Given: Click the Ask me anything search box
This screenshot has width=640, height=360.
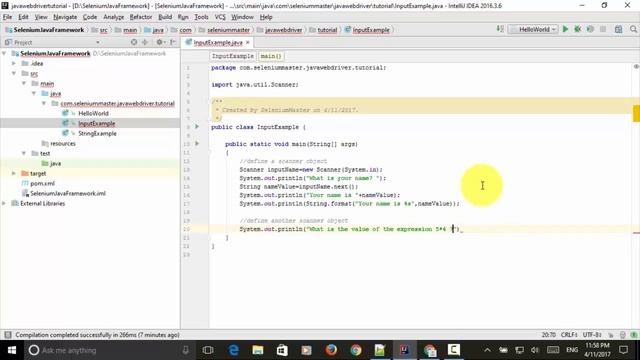Looking at the screenshot, I should 110,350.
